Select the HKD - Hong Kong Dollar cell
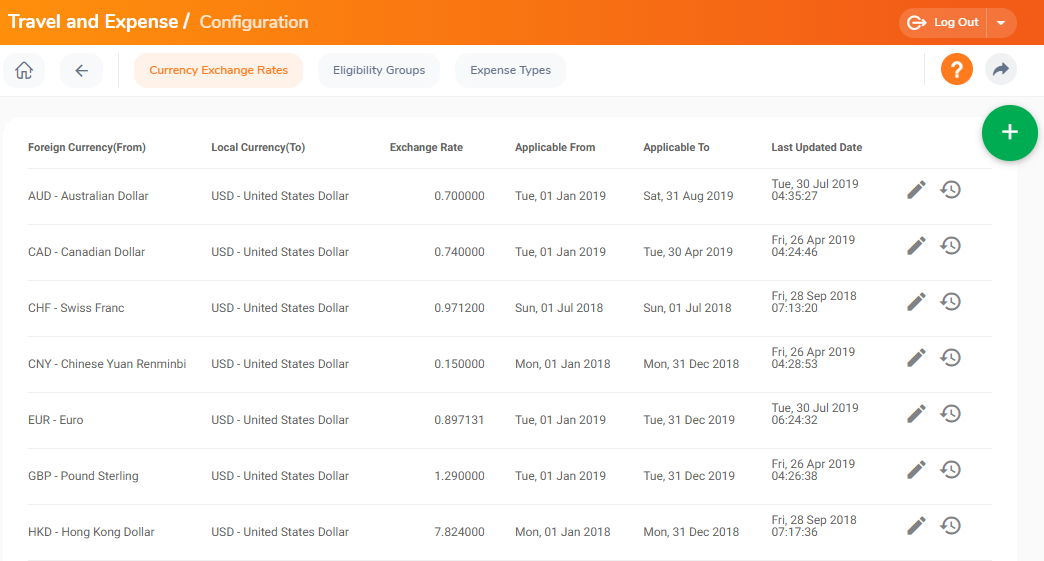The width and height of the screenshot is (1044, 561). [91, 531]
